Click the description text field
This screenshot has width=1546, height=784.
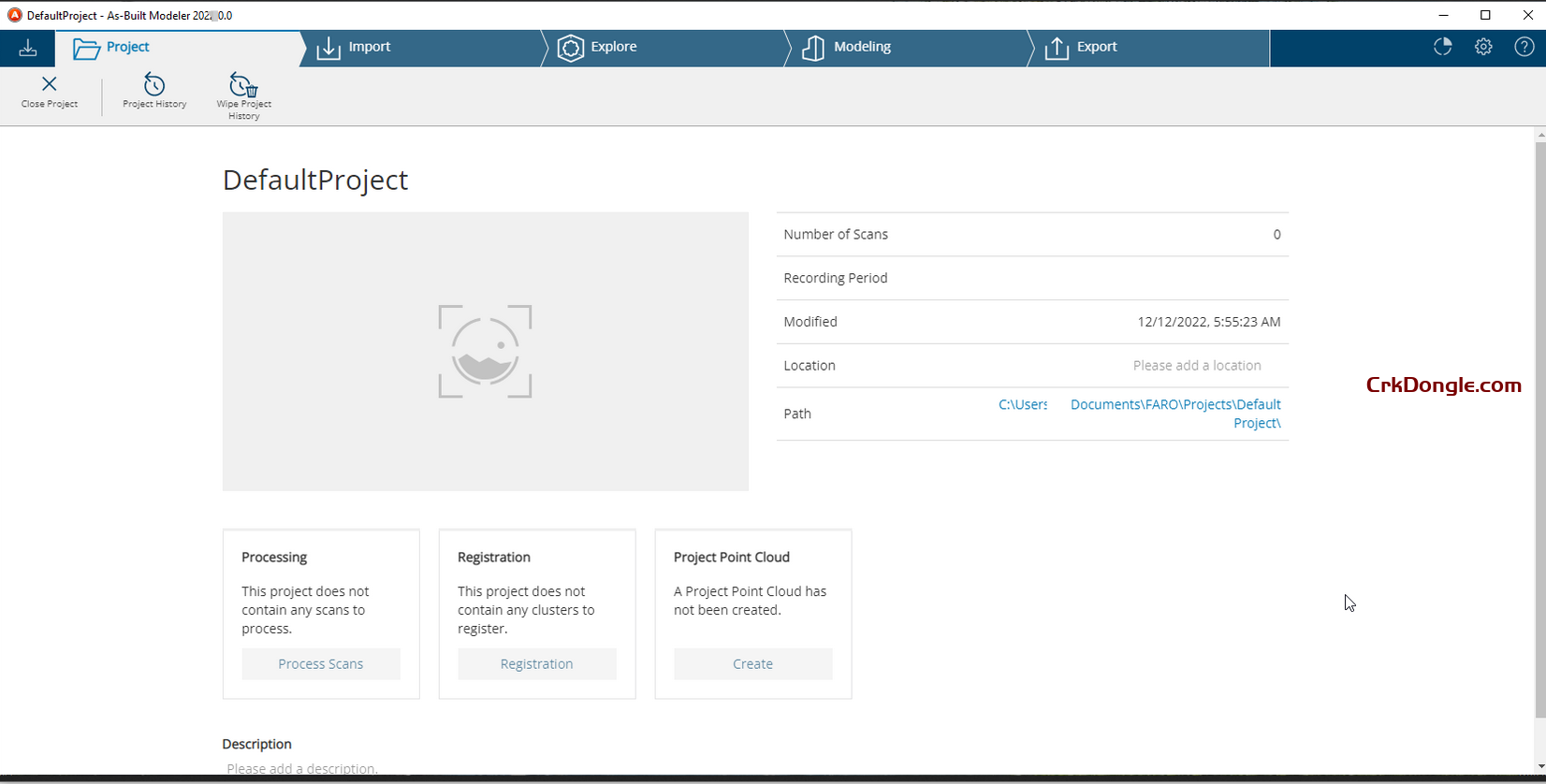click(x=302, y=768)
